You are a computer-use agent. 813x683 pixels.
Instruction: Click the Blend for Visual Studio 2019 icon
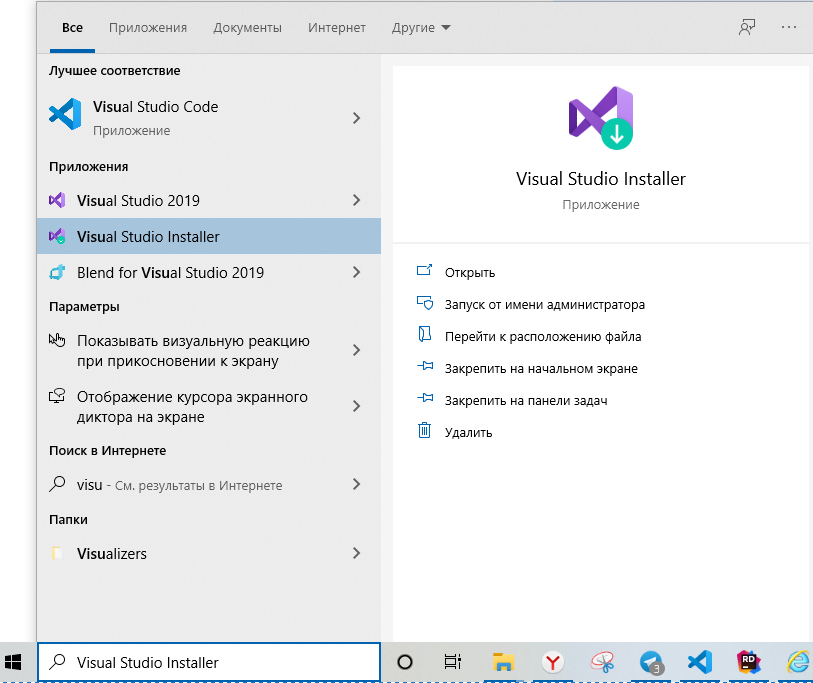[57, 272]
